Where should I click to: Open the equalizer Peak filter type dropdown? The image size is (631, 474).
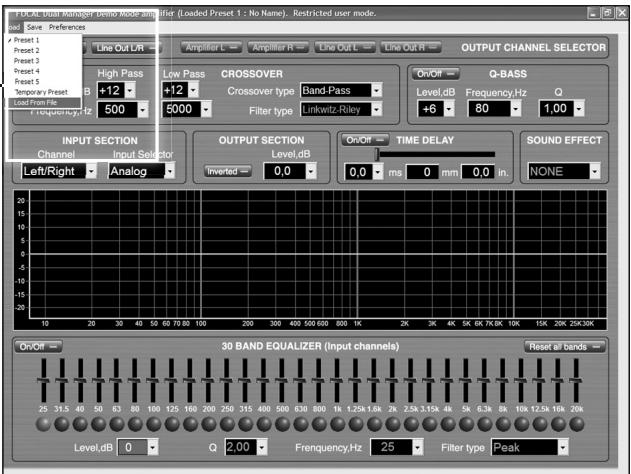click(563, 447)
